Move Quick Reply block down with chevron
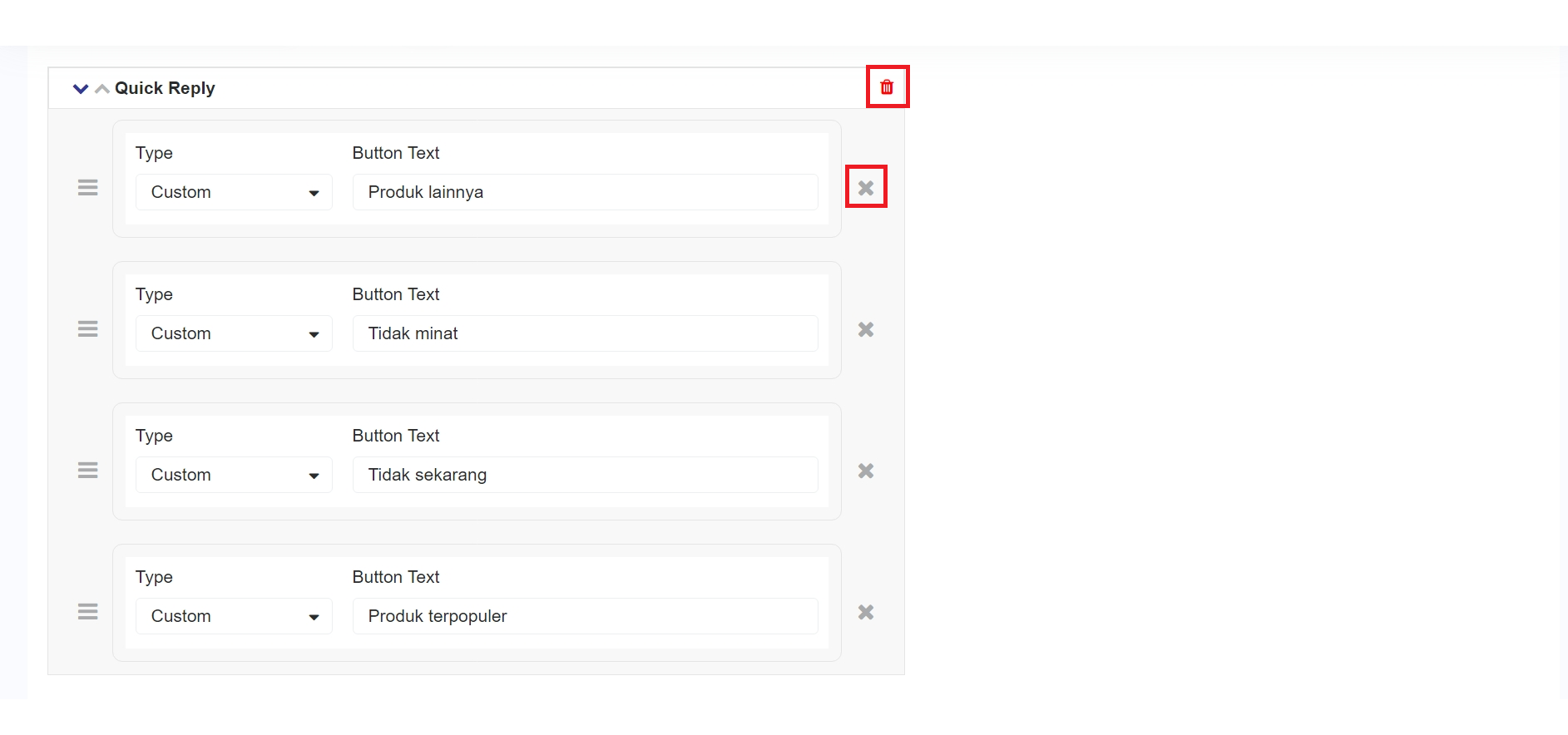Screen dimensions: 1568x735 (81, 88)
